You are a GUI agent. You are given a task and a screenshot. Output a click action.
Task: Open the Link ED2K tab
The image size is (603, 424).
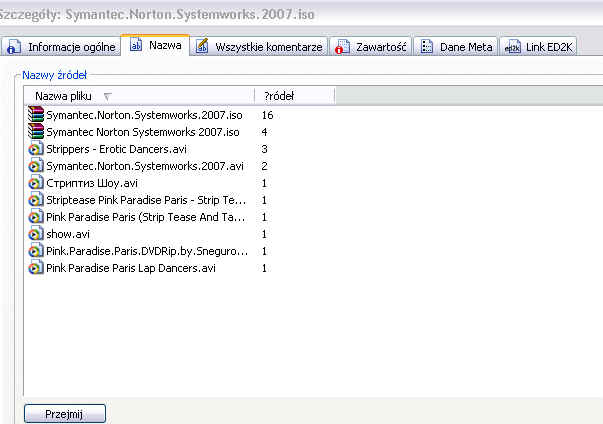[x=538, y=47]
